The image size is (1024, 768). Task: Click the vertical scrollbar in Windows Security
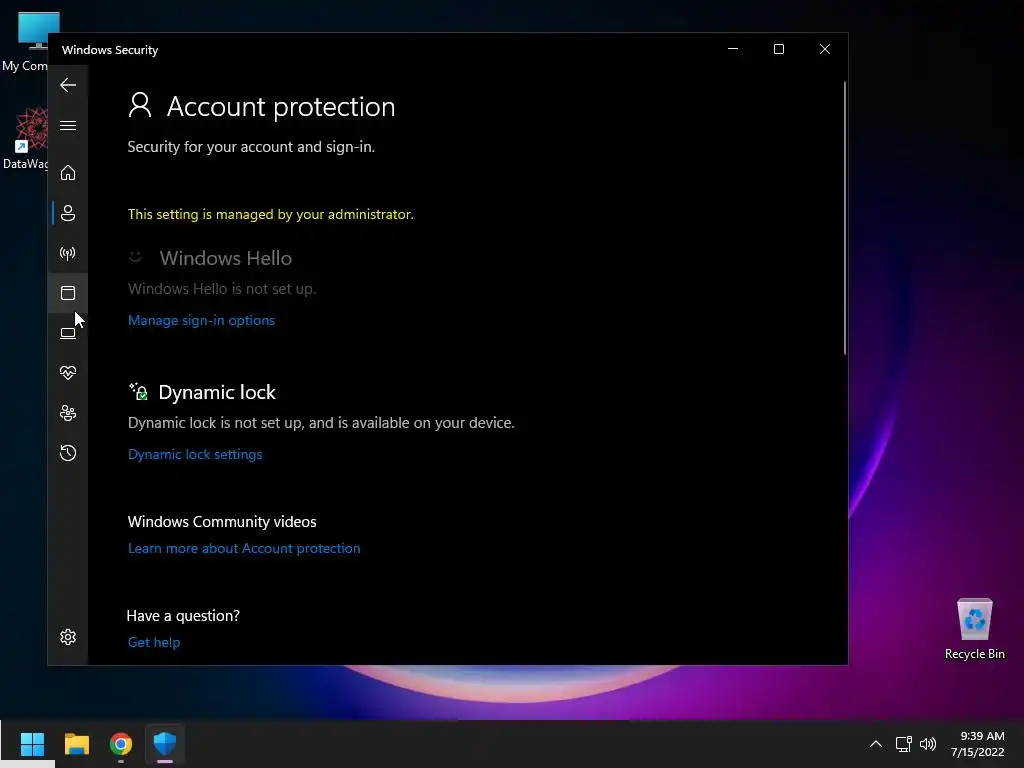click(x=844, y=218)
